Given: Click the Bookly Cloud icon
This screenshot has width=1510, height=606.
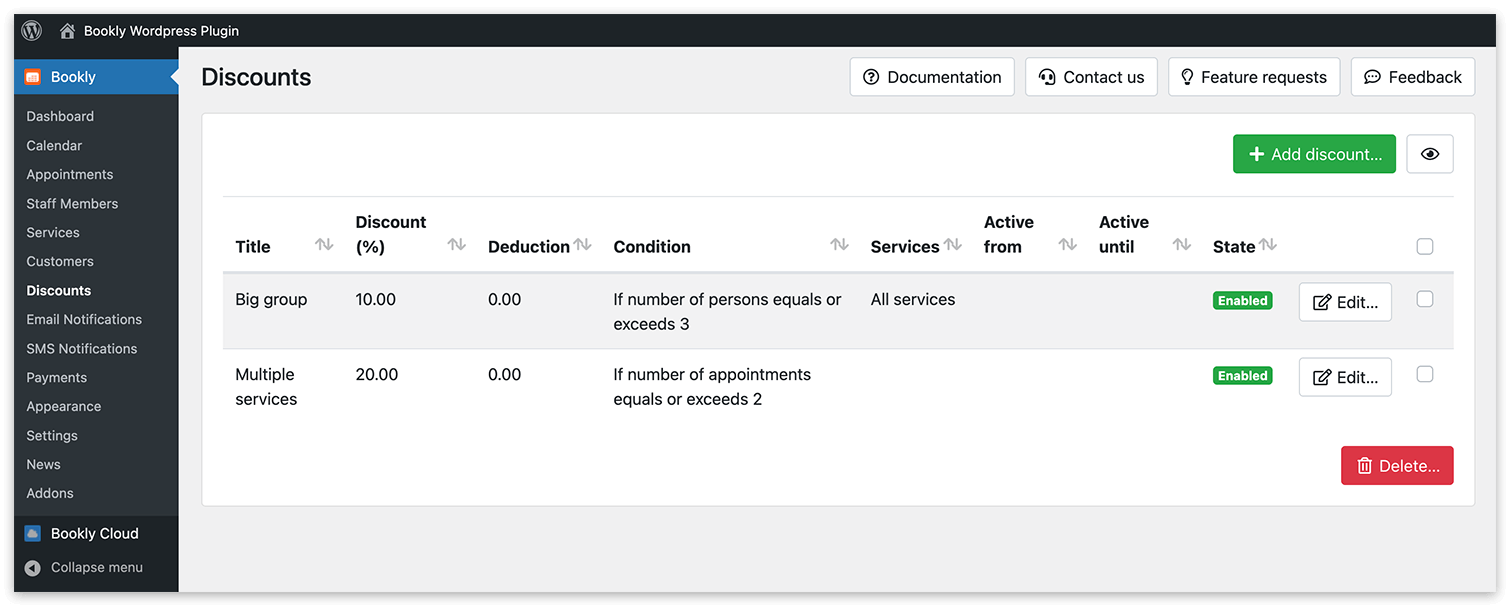Looking at the screenshot, I should click(33, 534).
